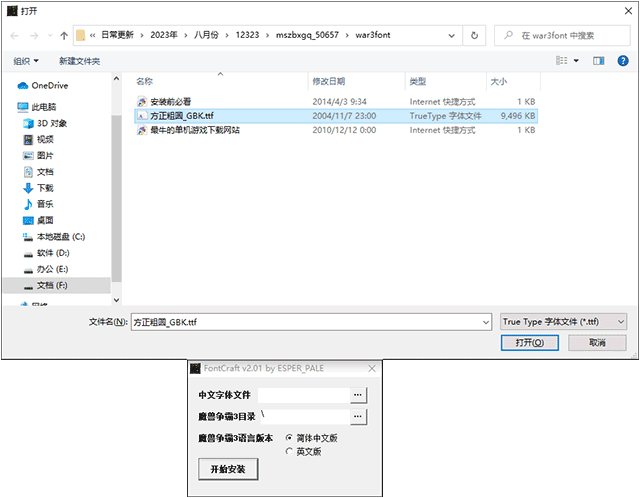The width and height of the screenshot is (640, 498).
Task: Click the FontCraft title bar app icon
Action: pos(195,368)
